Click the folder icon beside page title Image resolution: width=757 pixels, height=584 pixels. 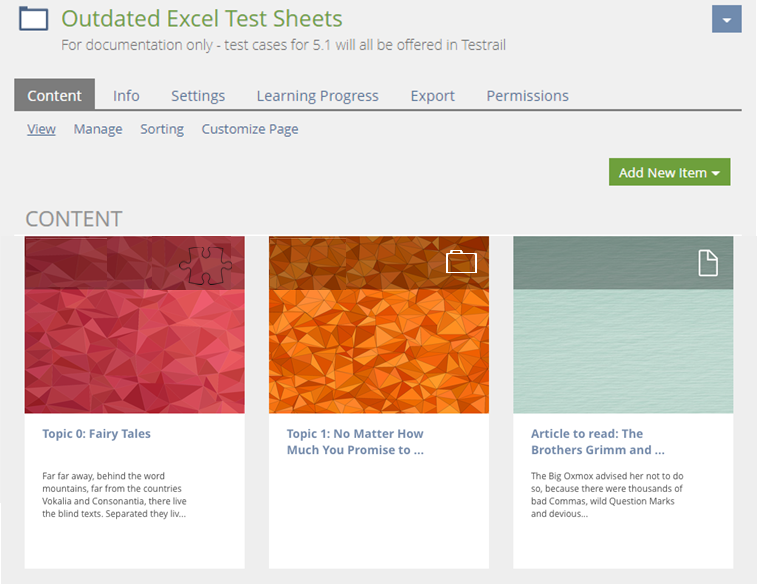pos(34,19)
